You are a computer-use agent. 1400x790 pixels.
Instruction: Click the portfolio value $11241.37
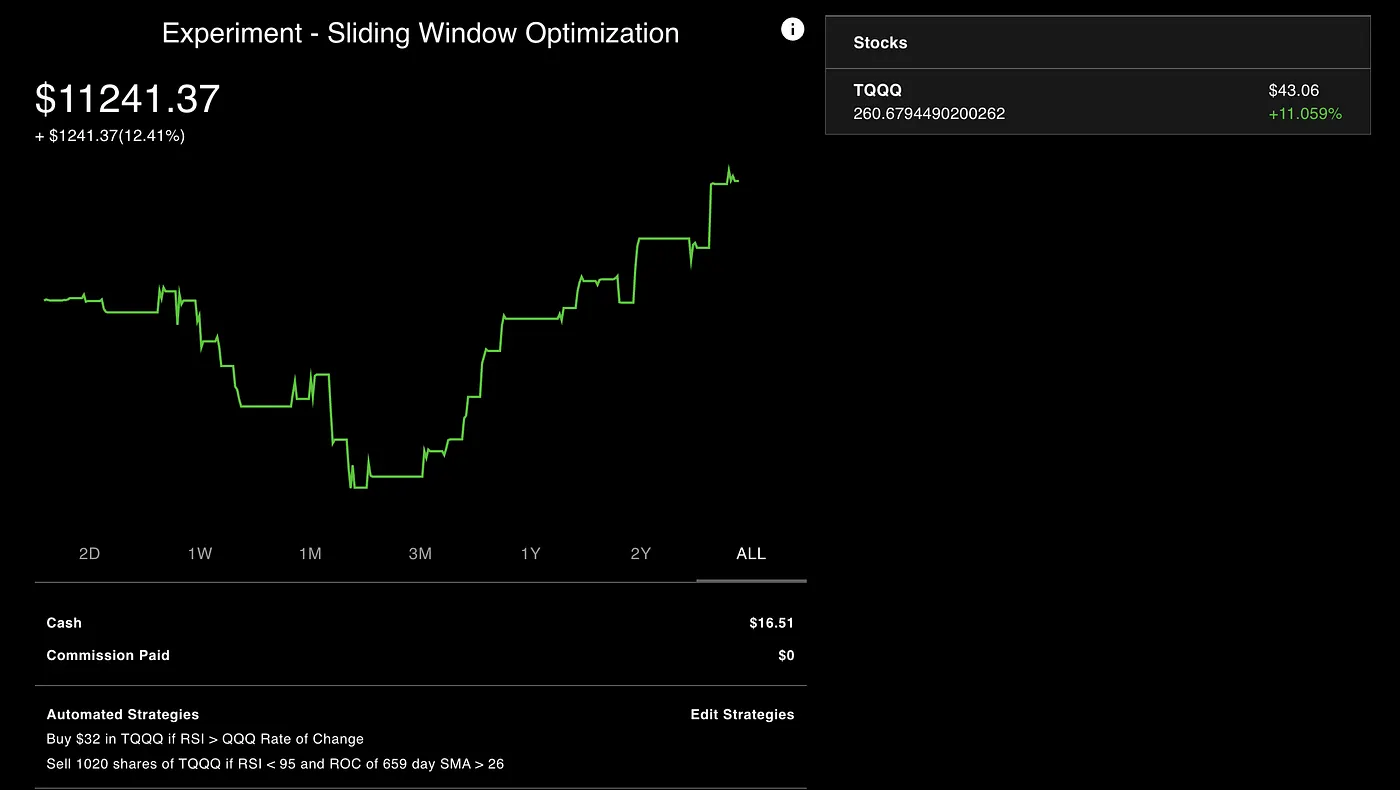[x=127, y=99]
